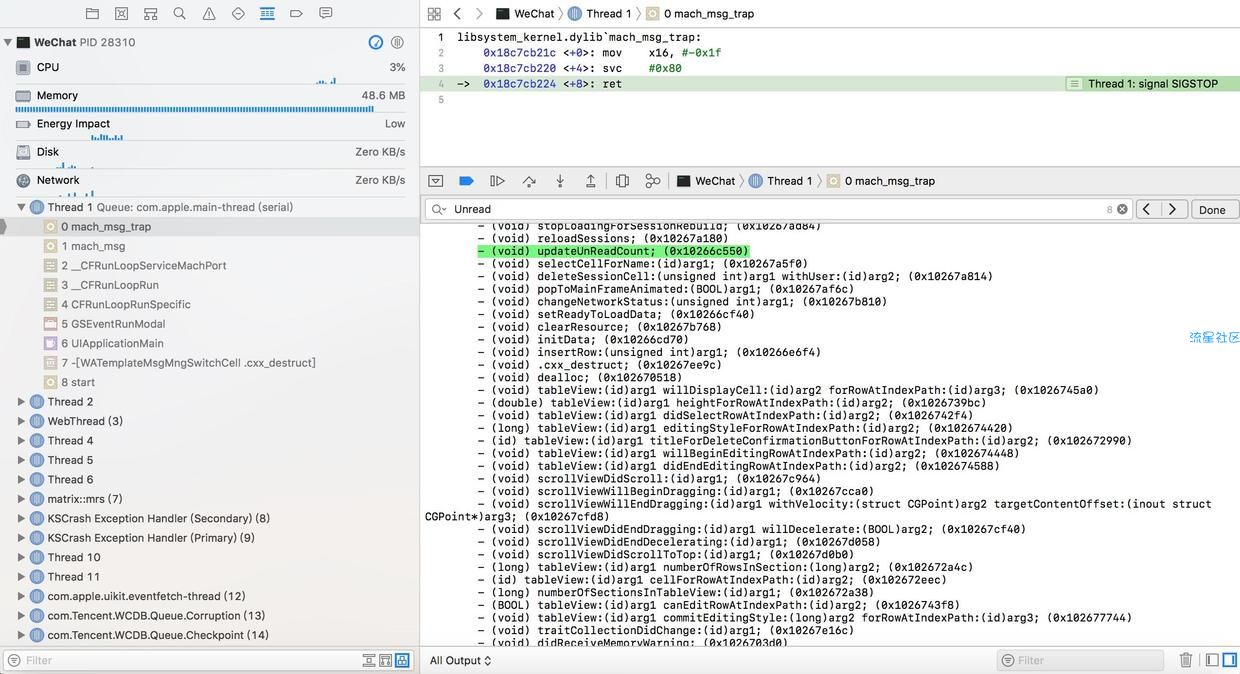1240x674 pixels.
Task: Expand com.Tencent.WCDB.Queue.Corruption (13) thread
Action: point(21,616)
